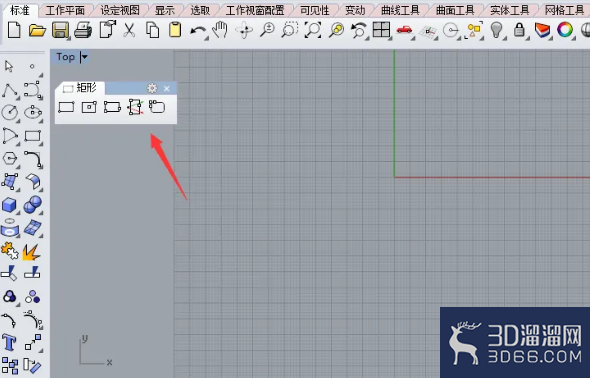Click the Top viewport title
590x378 pixels.
[x=65, y=57]
